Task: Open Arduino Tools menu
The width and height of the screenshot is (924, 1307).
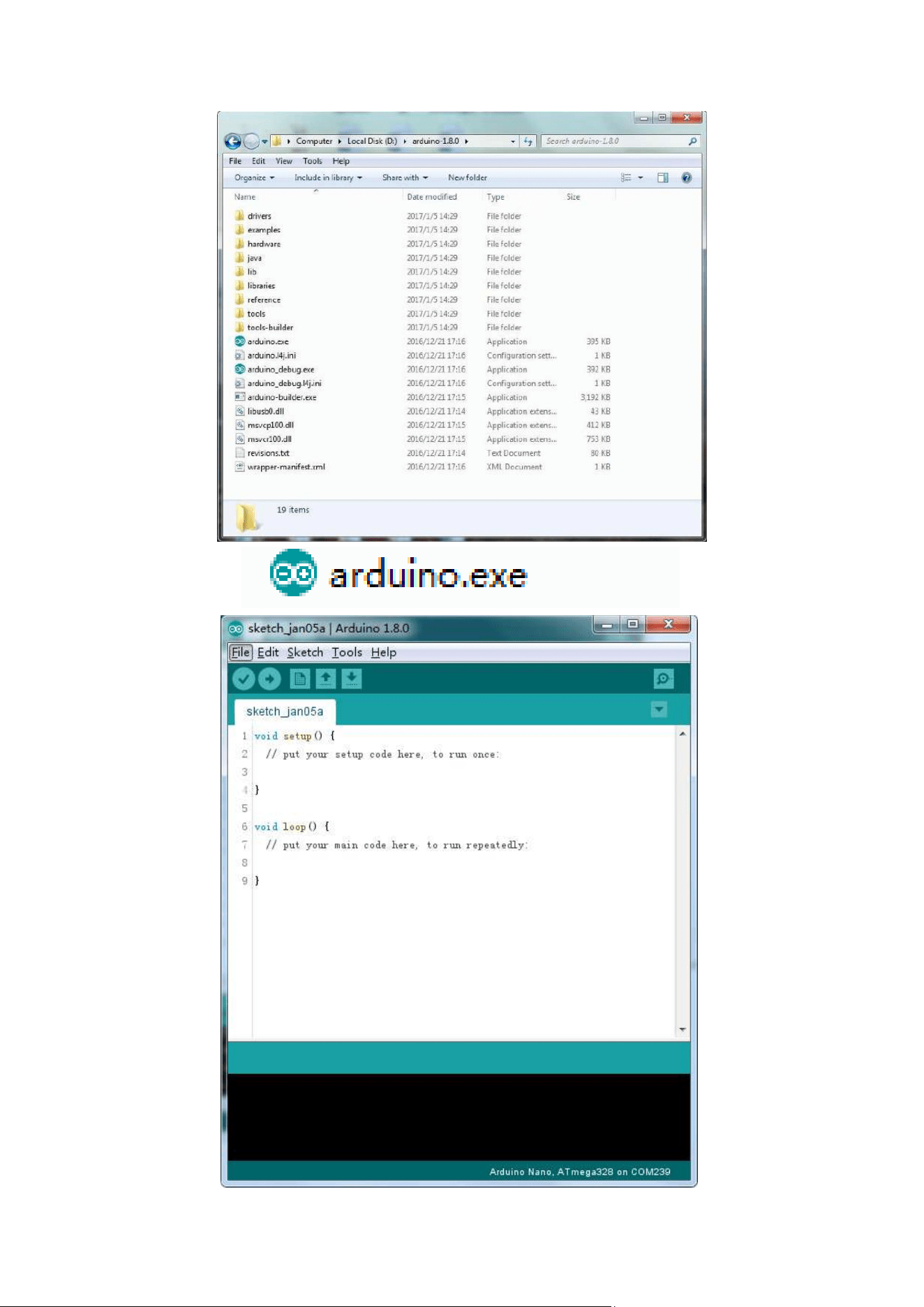Action: [x=347, y=652]
